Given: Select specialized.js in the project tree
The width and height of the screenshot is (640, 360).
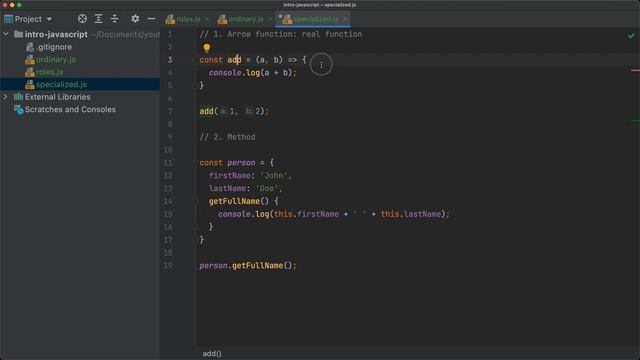Looking at the screenshot, I should [x=61, y=84].
